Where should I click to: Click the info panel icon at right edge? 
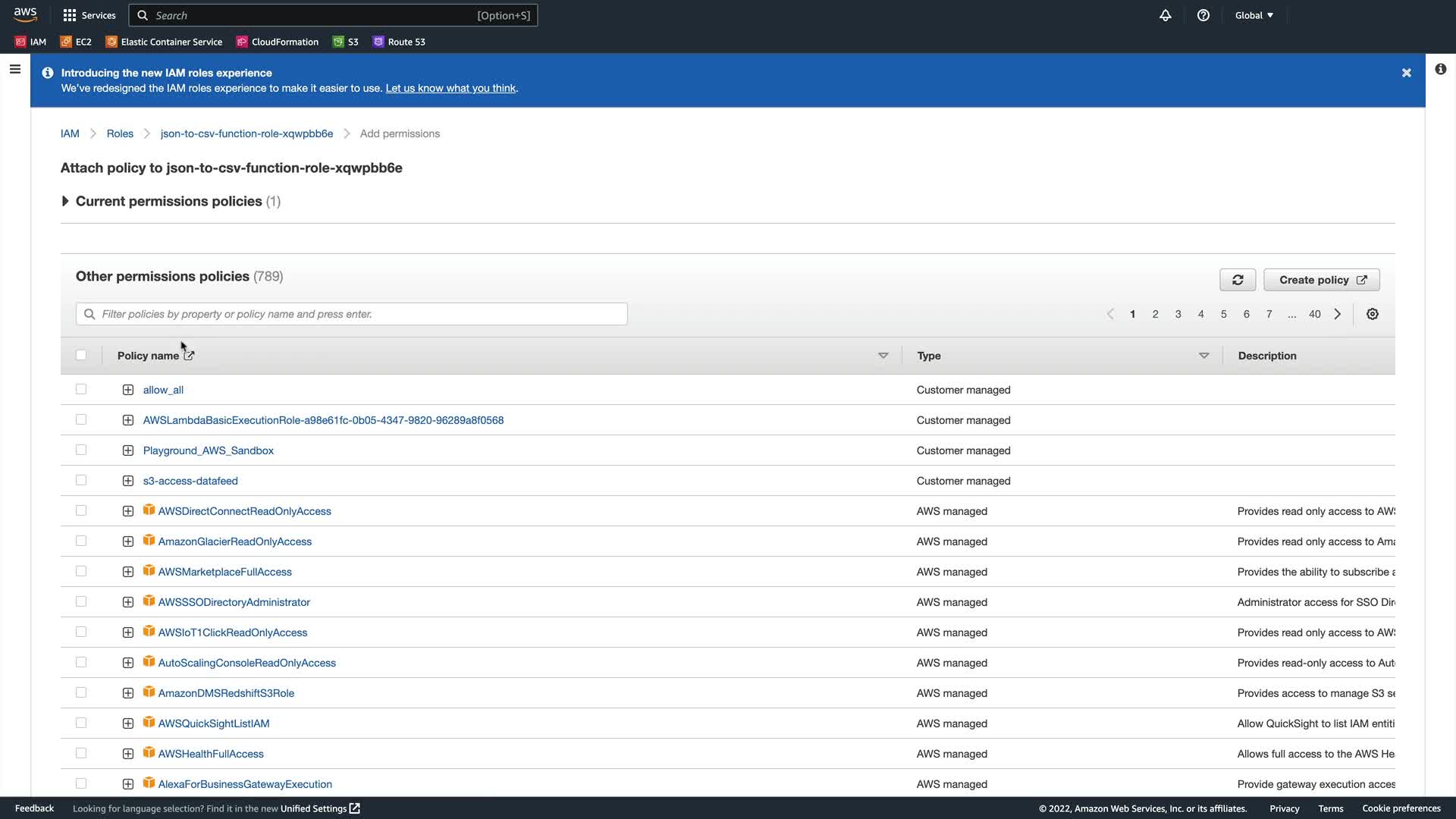tap(1441, 69)
